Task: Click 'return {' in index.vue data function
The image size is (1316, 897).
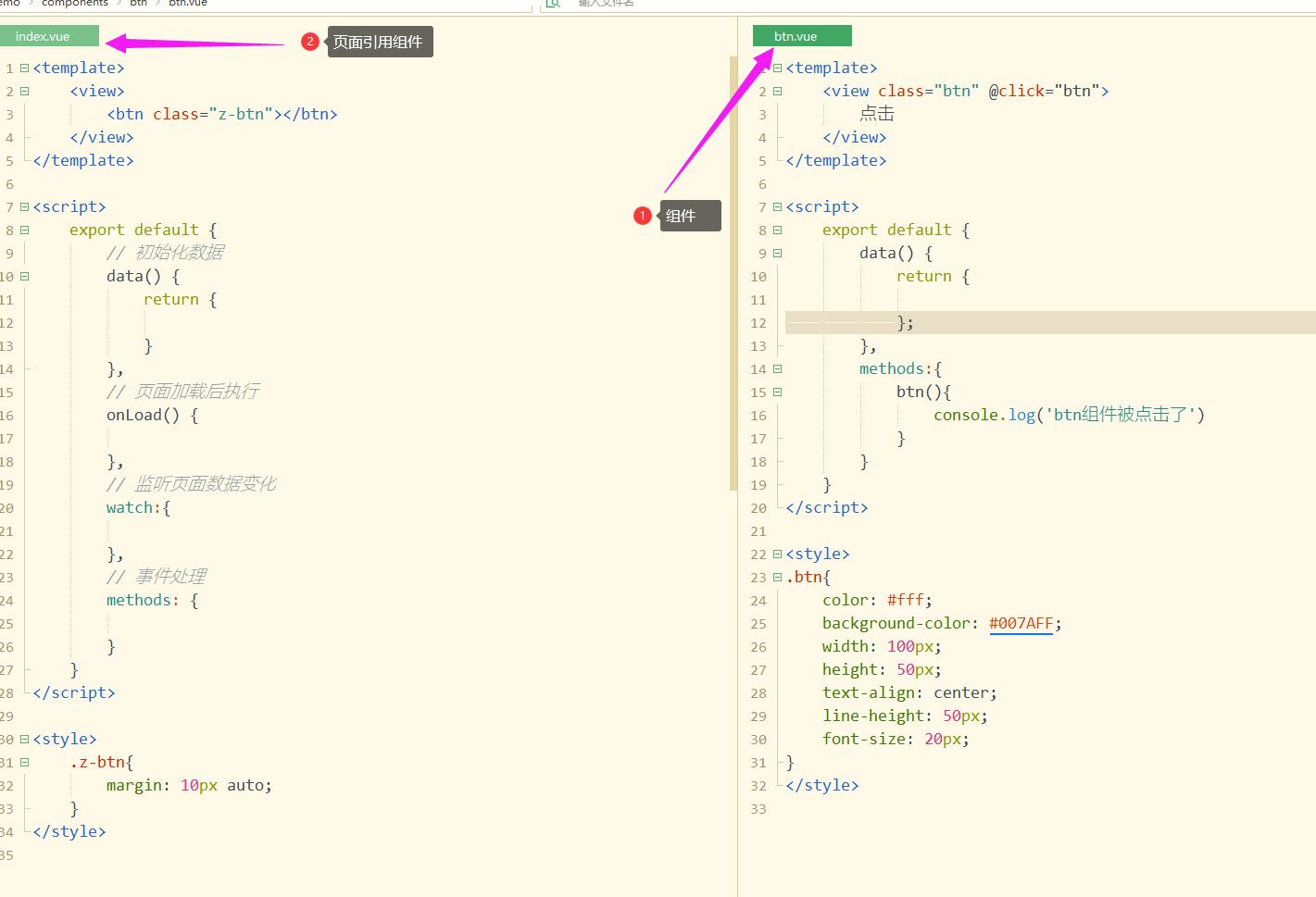Action: click(181, 299)
